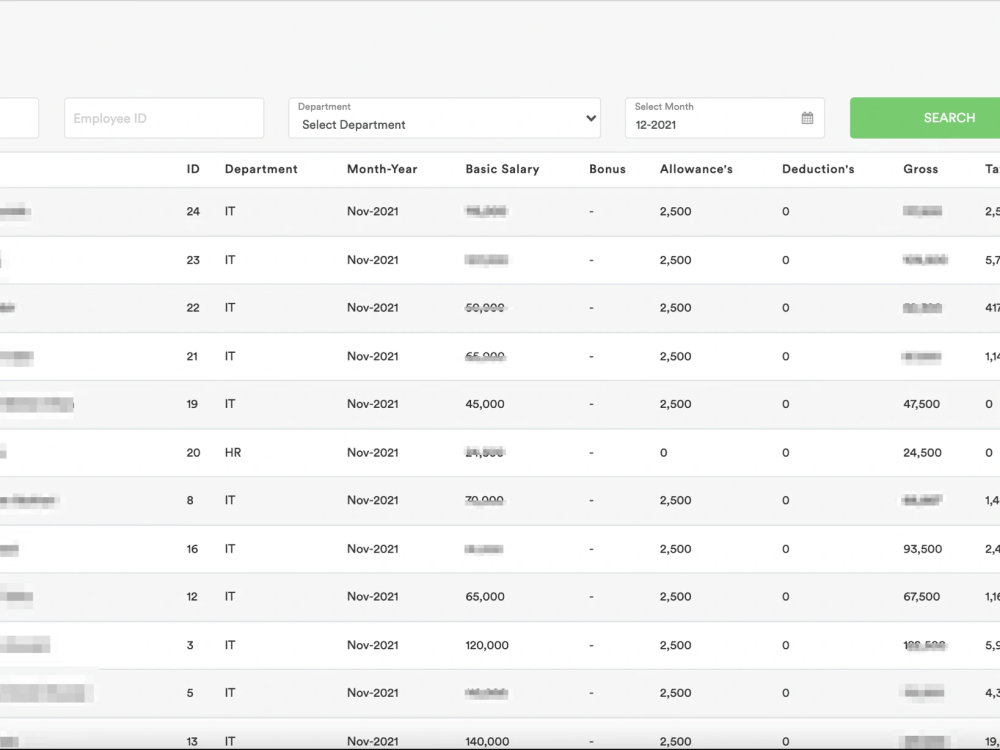Select the row with ID 3

coord(500,645)
